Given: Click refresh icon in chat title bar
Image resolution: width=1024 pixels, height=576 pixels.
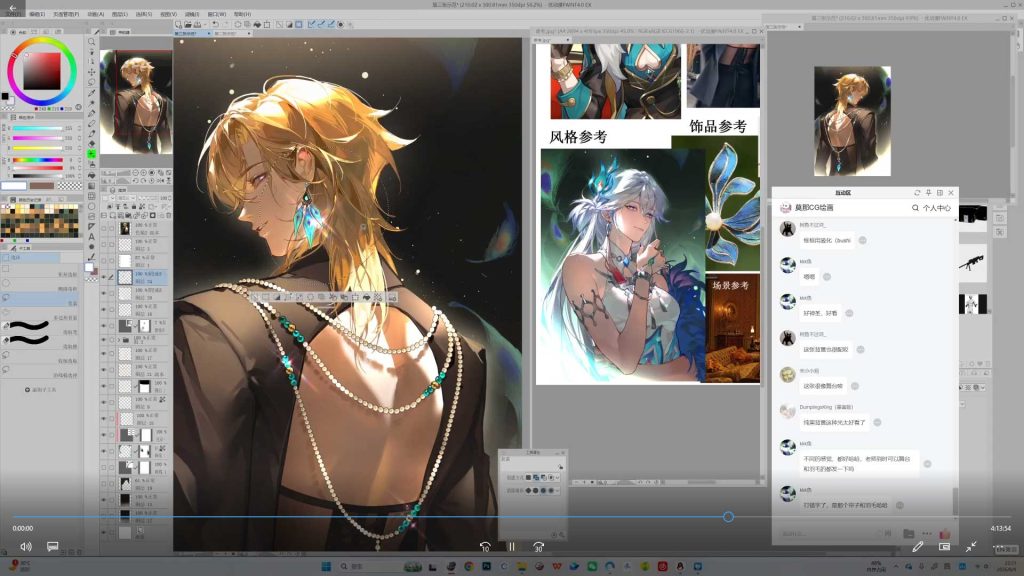Looking at the screenshot, I should [x=917, y=193].
